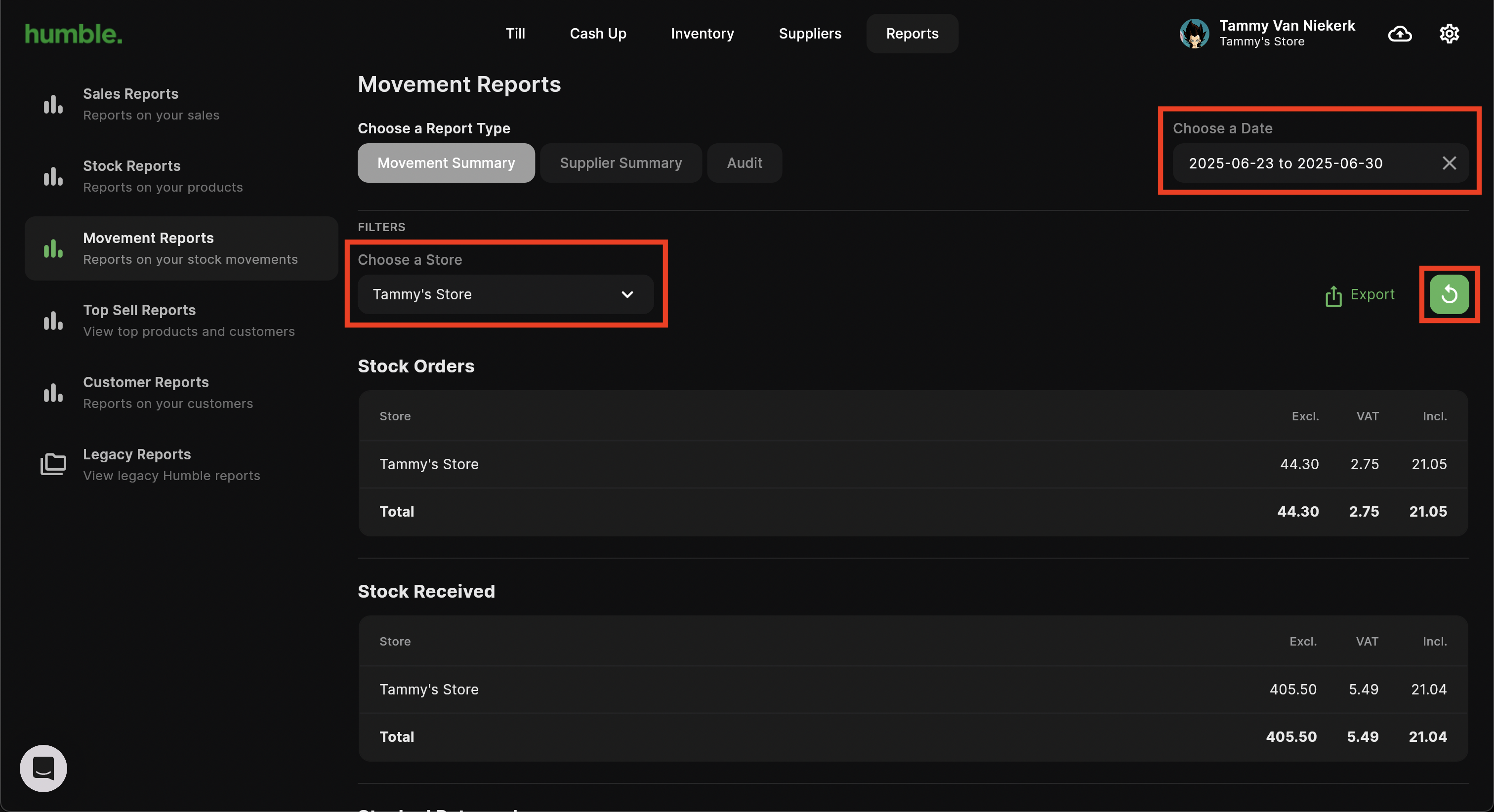Viewport: 1494px width, 812px height.
Task: Click the user name Tammy Van Niekerk
Action: 1287,26
